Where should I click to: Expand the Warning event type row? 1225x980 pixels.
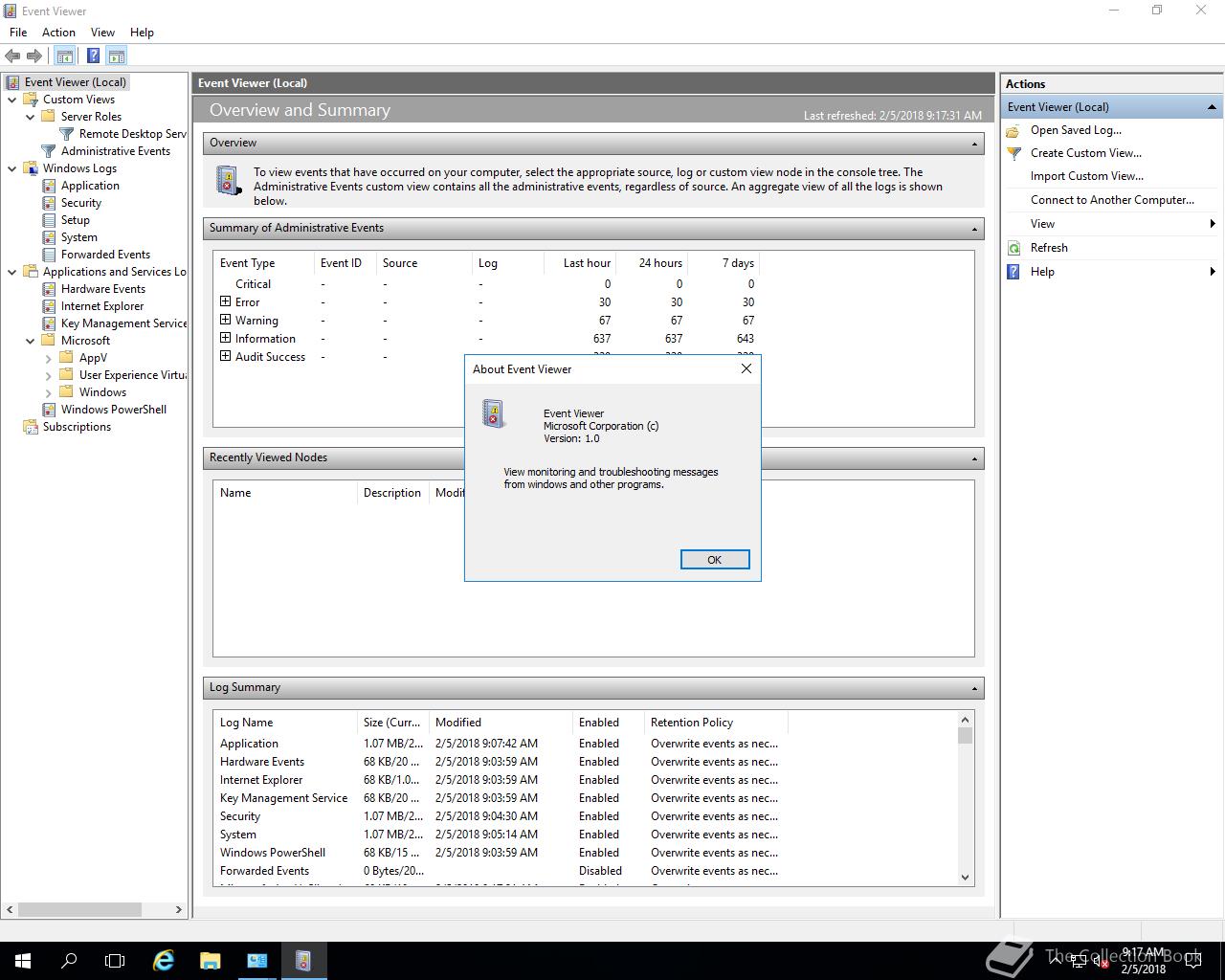click(x=226, y=320)
